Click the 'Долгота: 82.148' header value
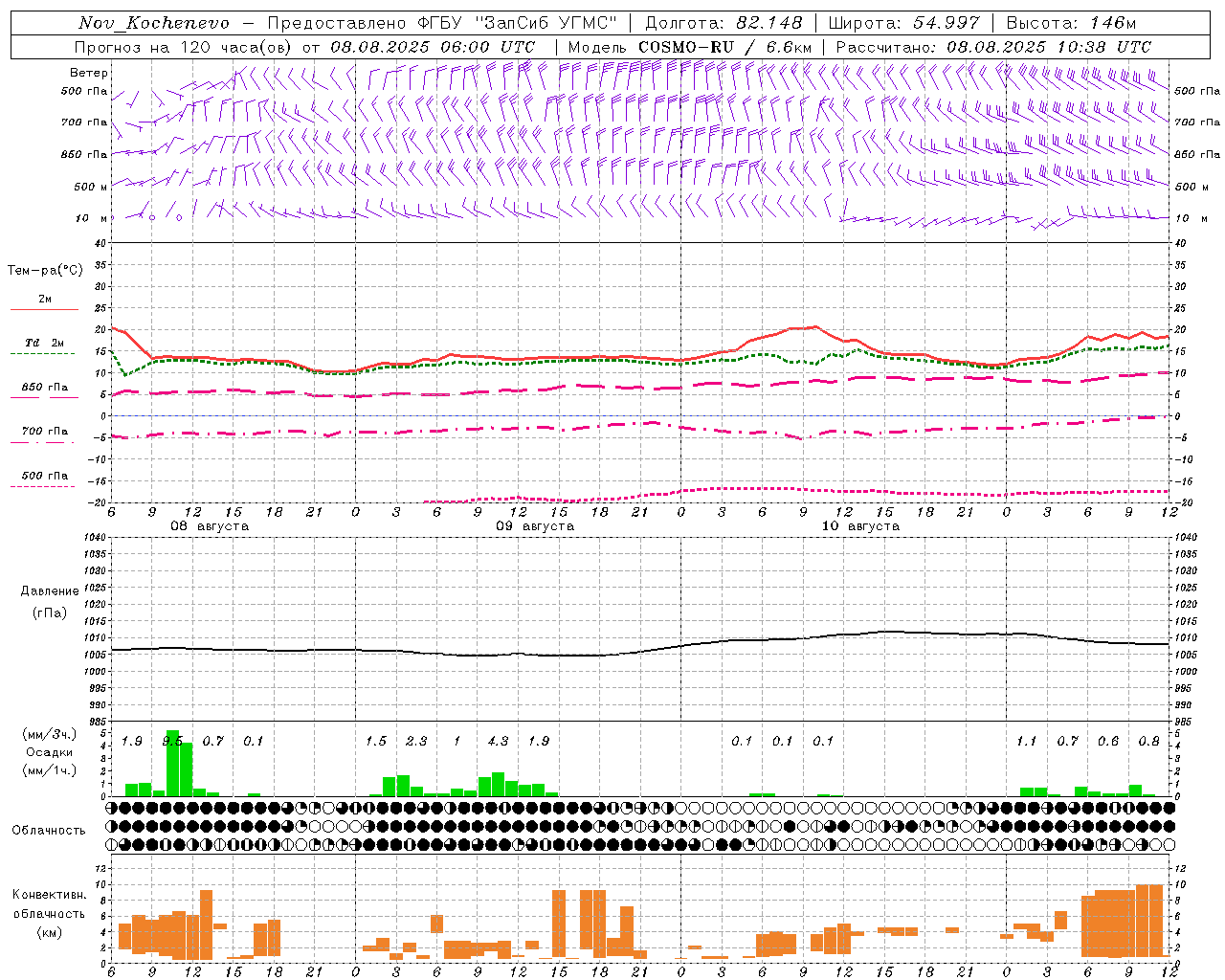Viewport: 1225px width, 980px height. click(724, 23)
